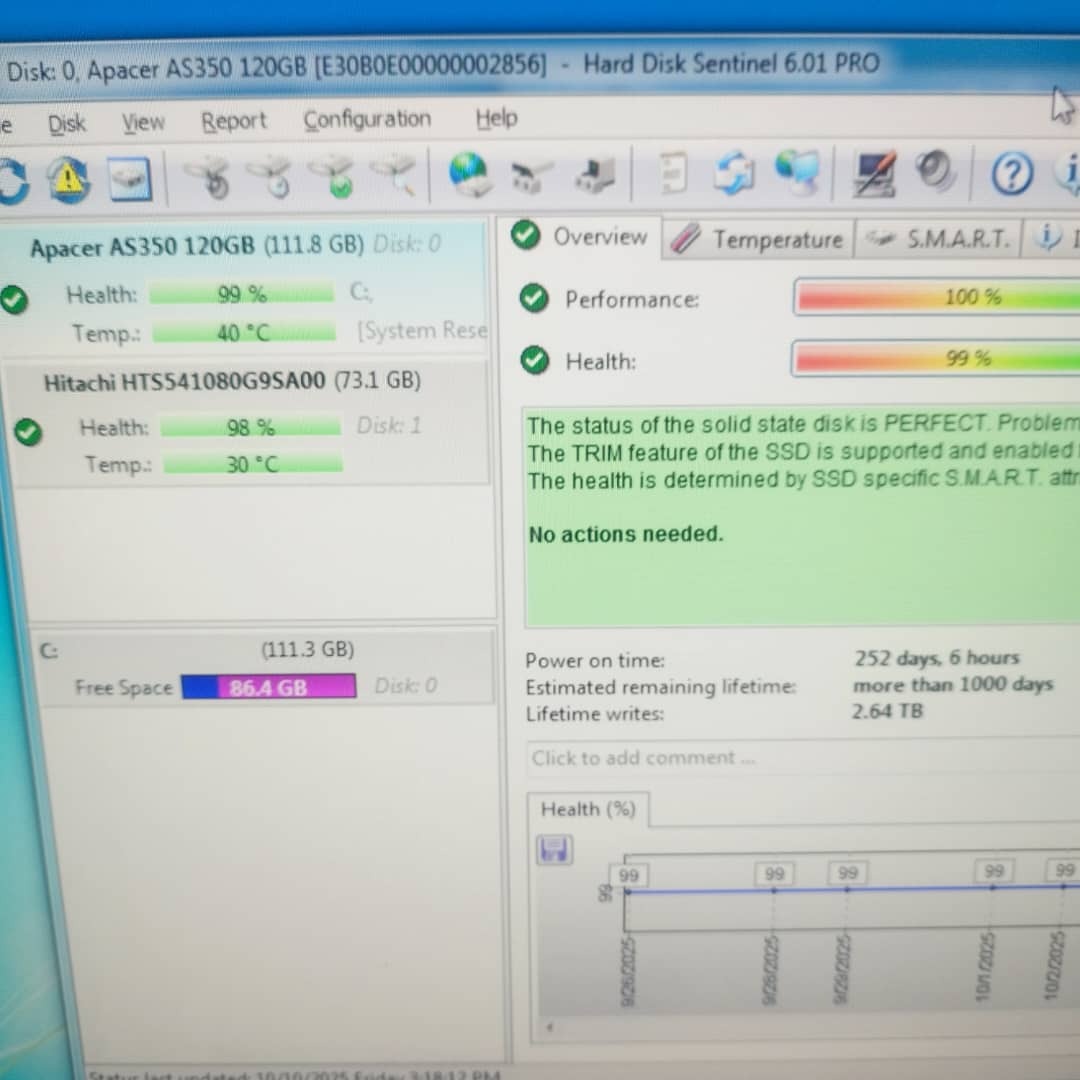1080x1080 pixels.
Task: Click the speaker sound toolbar icon
Action: pos(935,171)
